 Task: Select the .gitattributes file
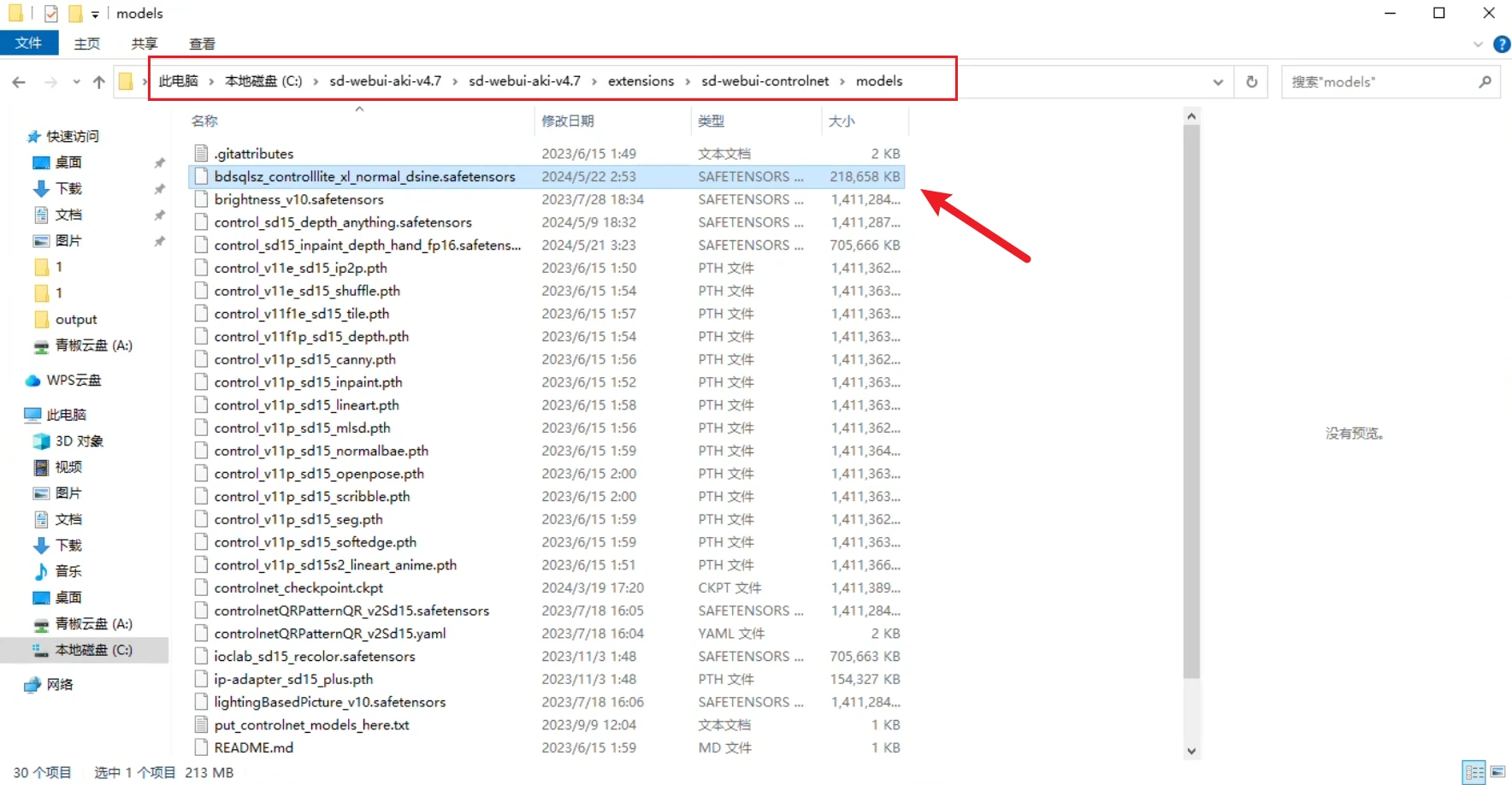click(x=253, y=154)
